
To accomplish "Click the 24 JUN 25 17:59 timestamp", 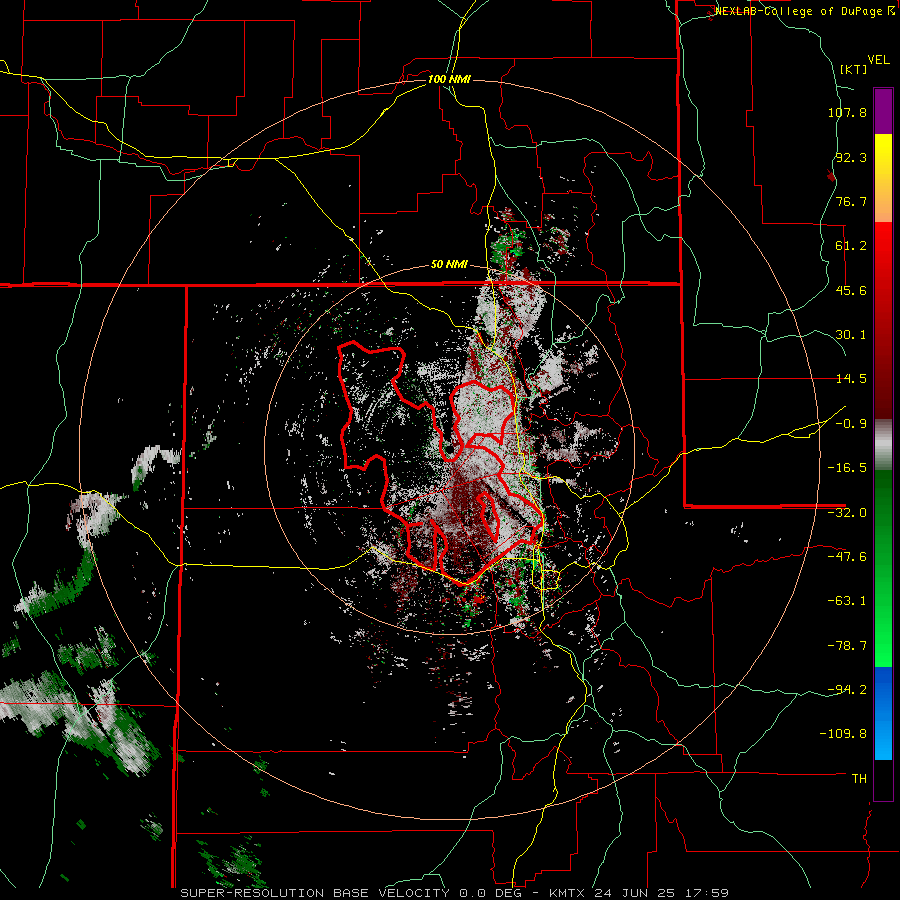I will click(x=661, y=893).
